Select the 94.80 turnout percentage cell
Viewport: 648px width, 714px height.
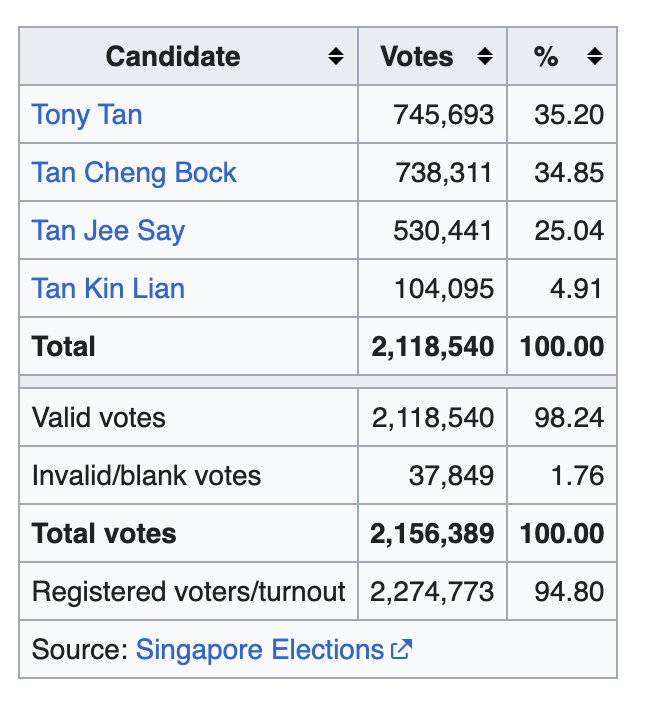pyautogui.click(x=562, y=592)
